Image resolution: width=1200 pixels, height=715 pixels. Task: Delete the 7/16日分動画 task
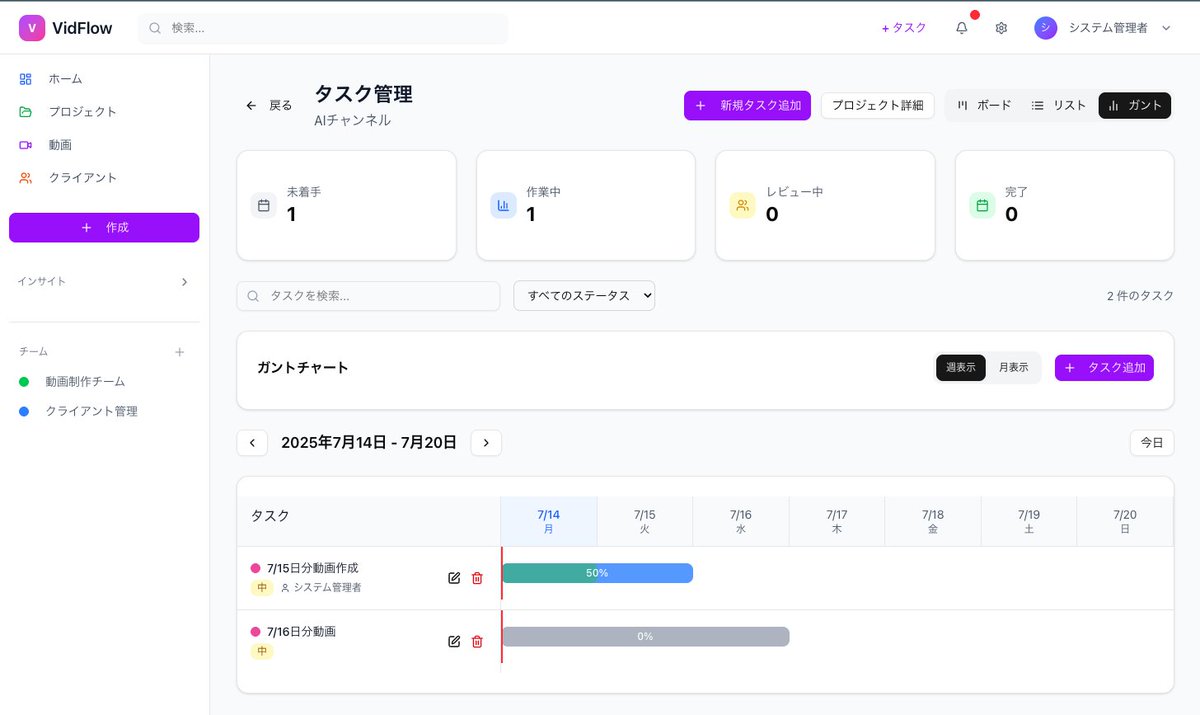(477, 641)
